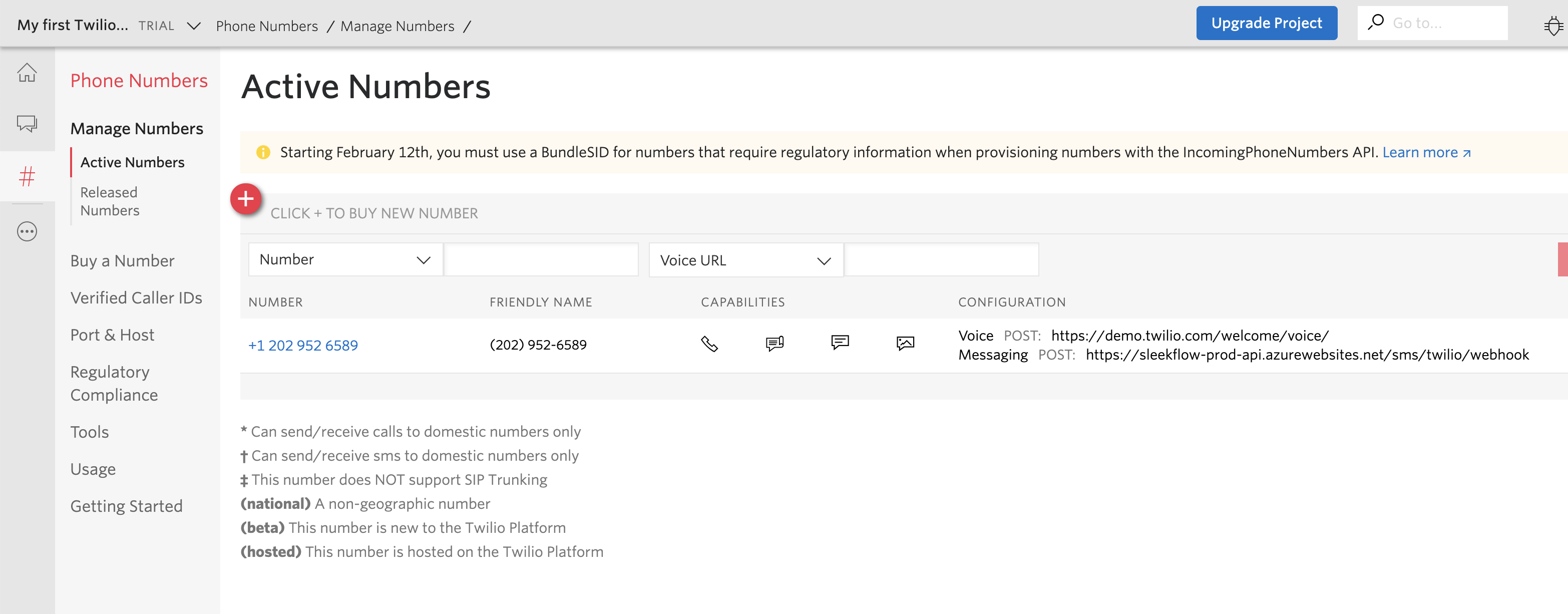Open Port & Host menu item
Screen dimensions: 1568x614
click(112, 335)
